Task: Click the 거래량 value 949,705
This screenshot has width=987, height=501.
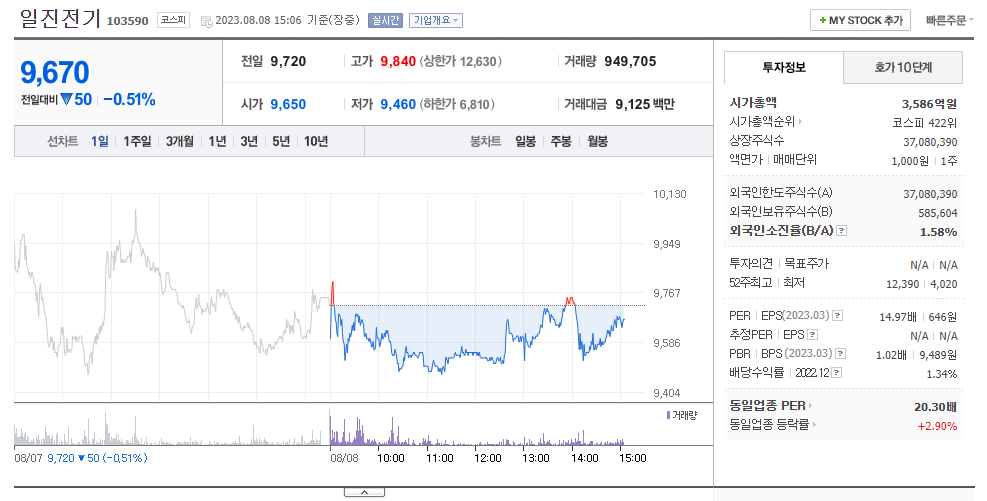Action: (630, 62)
